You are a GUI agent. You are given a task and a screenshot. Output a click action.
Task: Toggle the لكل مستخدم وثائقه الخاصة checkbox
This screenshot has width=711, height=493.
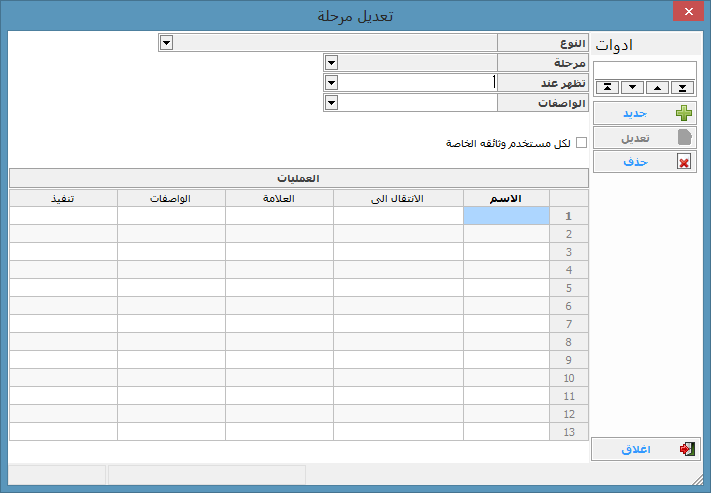tap(582, 143)
